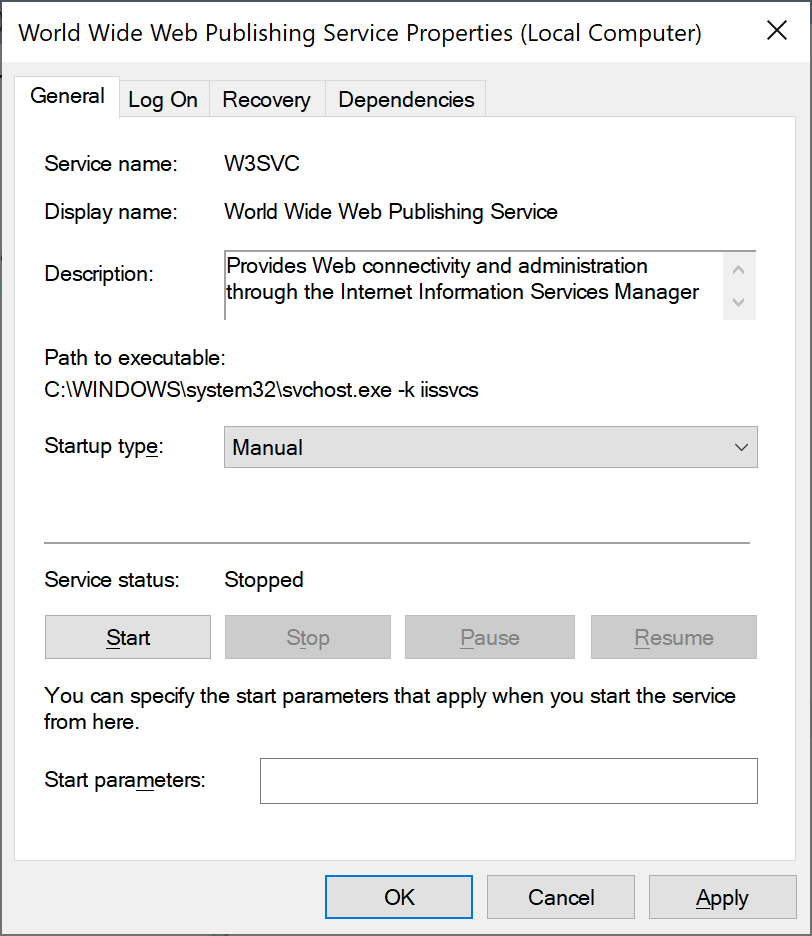812x936 pixels.
Task: Click the disabled Stop button
Action: (307, 637)
